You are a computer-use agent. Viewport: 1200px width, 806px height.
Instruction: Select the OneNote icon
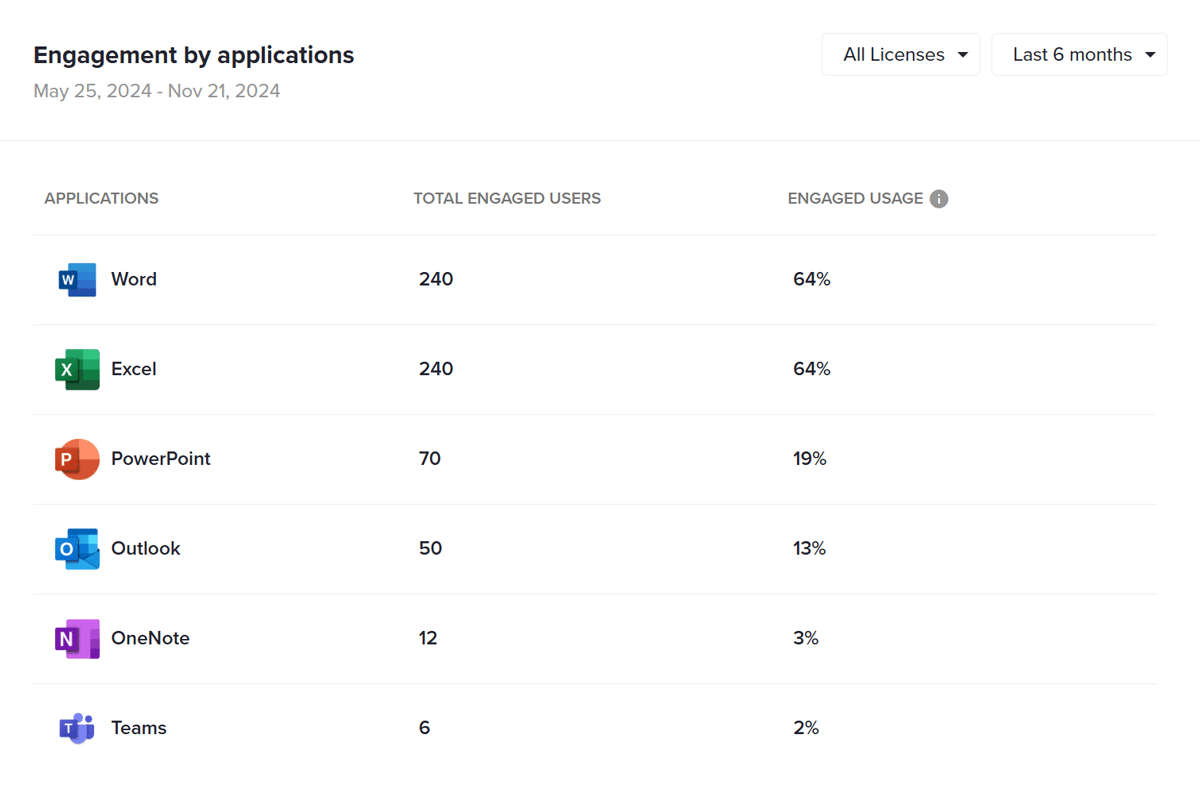point(77,638)
